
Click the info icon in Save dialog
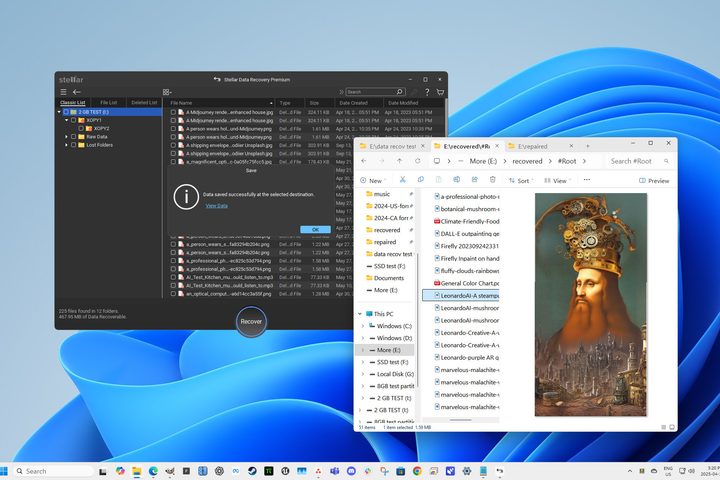[x=186, y=197]
